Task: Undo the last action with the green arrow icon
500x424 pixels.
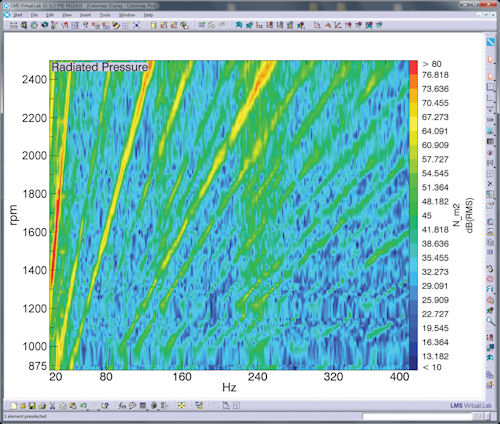Action: (83, 405)
